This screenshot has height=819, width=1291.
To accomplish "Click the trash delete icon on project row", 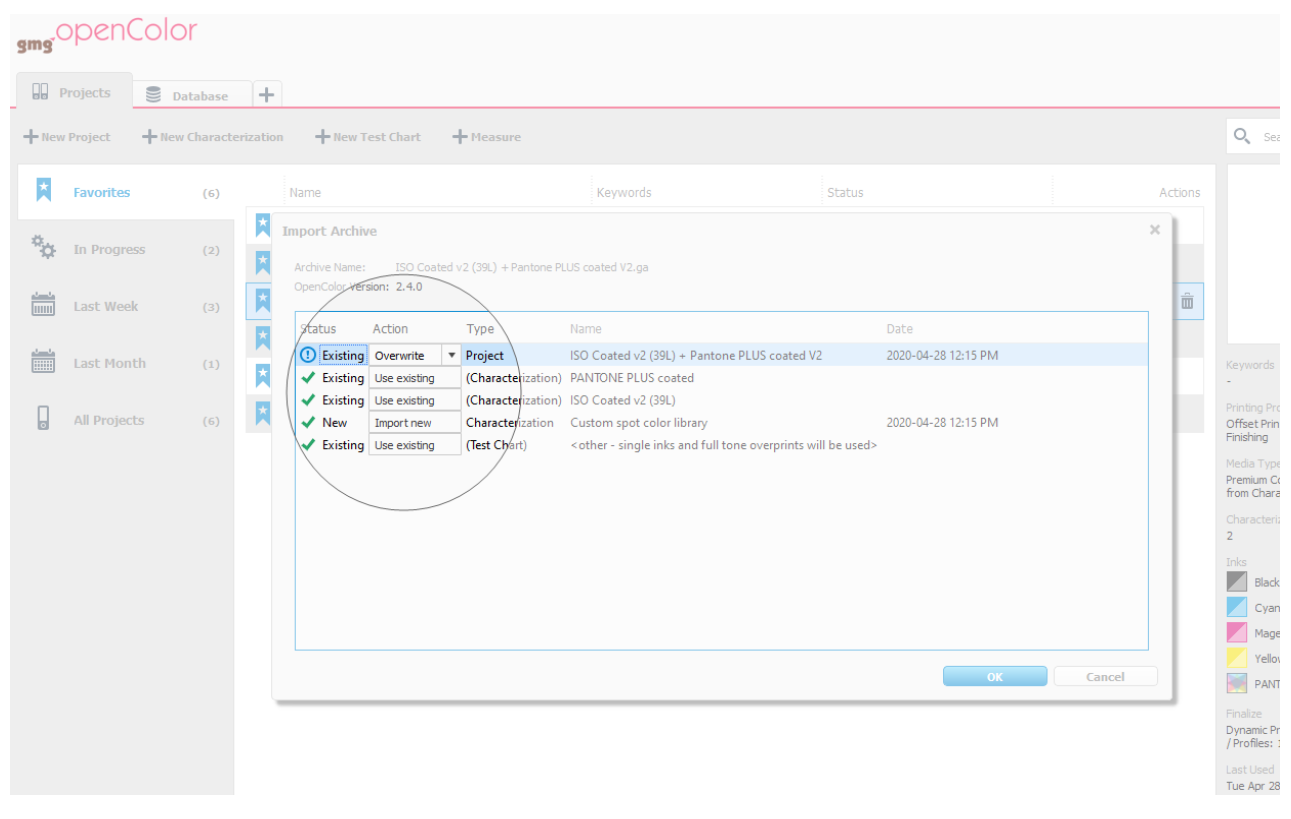I will [x=1187, y=300].
